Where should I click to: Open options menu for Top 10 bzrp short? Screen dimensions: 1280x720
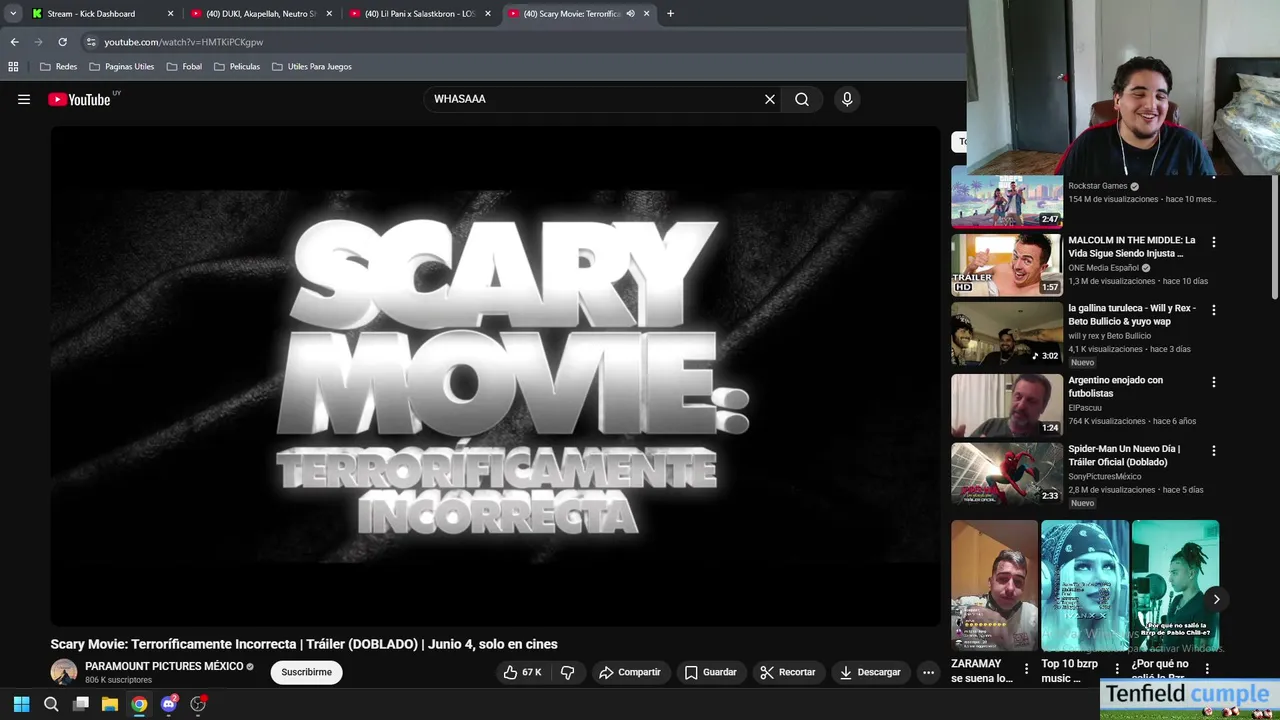1117,668
